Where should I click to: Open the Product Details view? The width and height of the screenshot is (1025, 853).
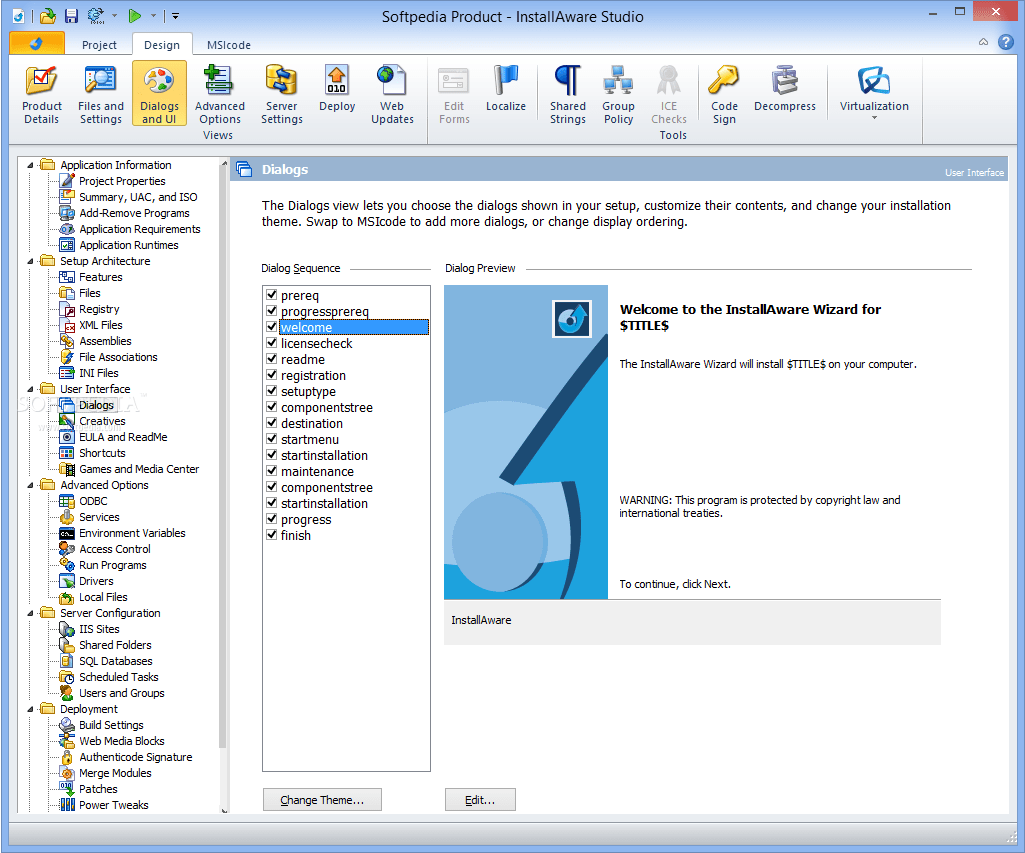41,94
